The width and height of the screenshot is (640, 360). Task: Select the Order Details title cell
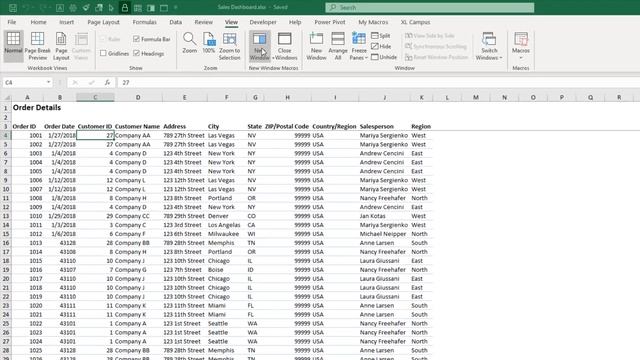(37, 108)
